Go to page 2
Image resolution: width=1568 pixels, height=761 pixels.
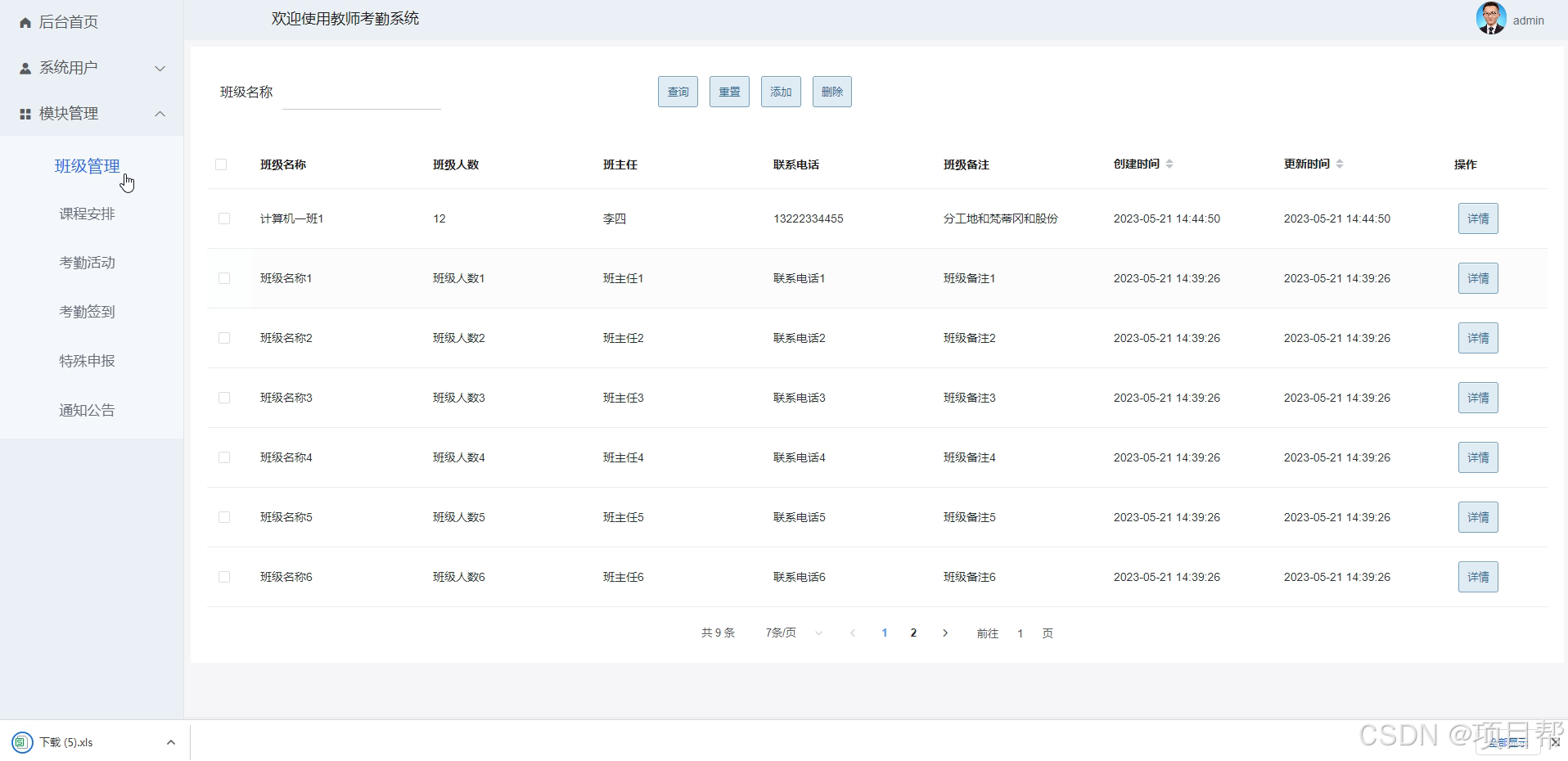click(x=913, y=633)
